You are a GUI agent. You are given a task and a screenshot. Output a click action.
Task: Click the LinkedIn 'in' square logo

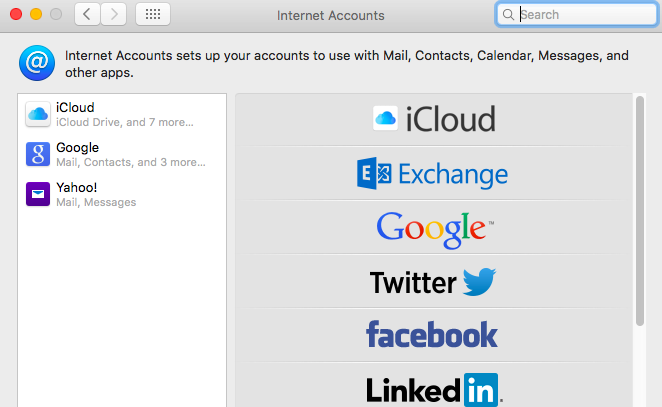coord(480,390)
